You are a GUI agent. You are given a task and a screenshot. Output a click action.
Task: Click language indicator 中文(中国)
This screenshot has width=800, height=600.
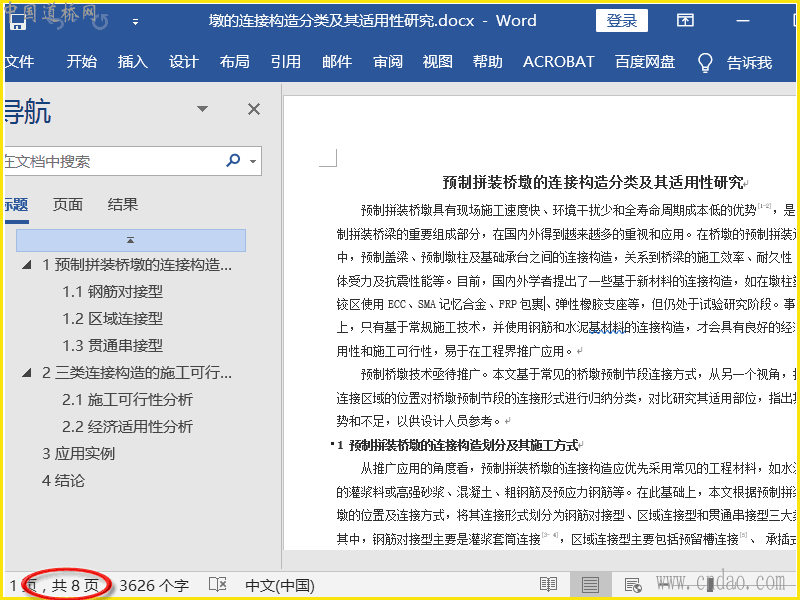280,585
